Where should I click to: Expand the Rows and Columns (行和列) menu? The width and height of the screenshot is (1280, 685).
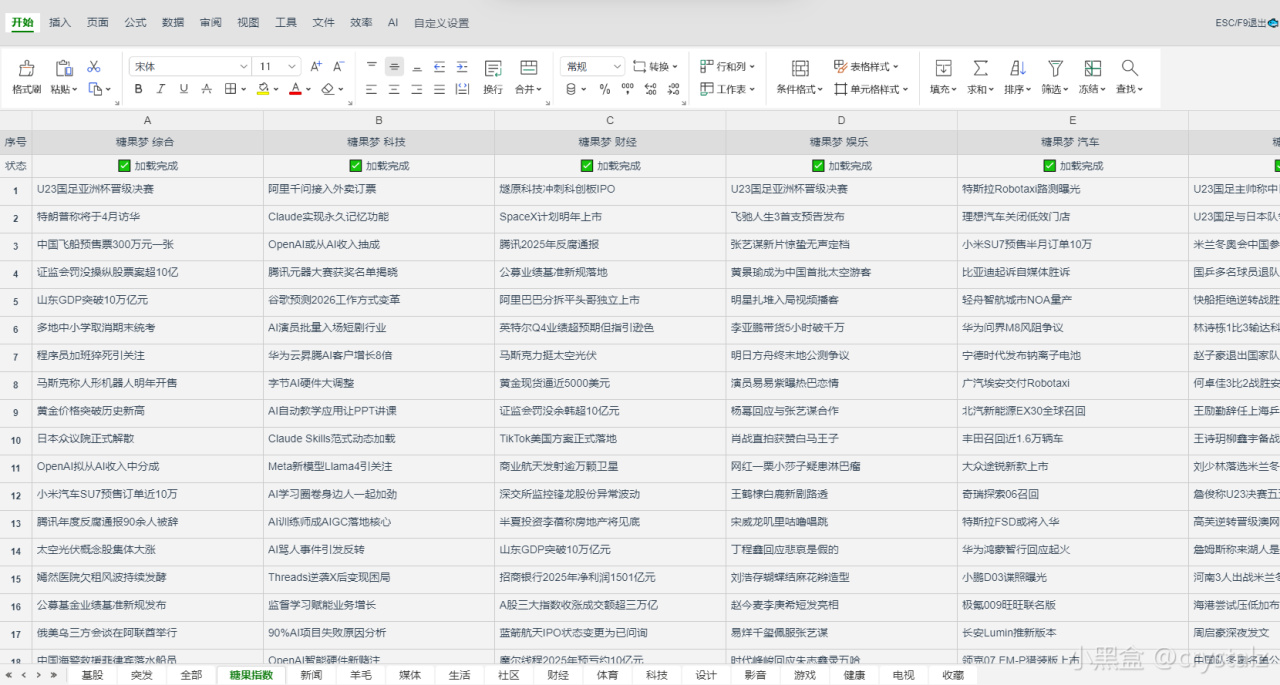(x=726, y=66)
